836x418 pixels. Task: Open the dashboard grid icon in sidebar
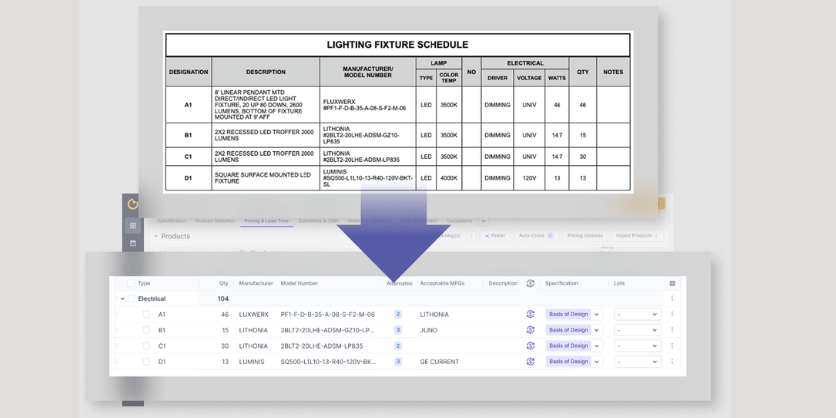(x=133, y=226)
